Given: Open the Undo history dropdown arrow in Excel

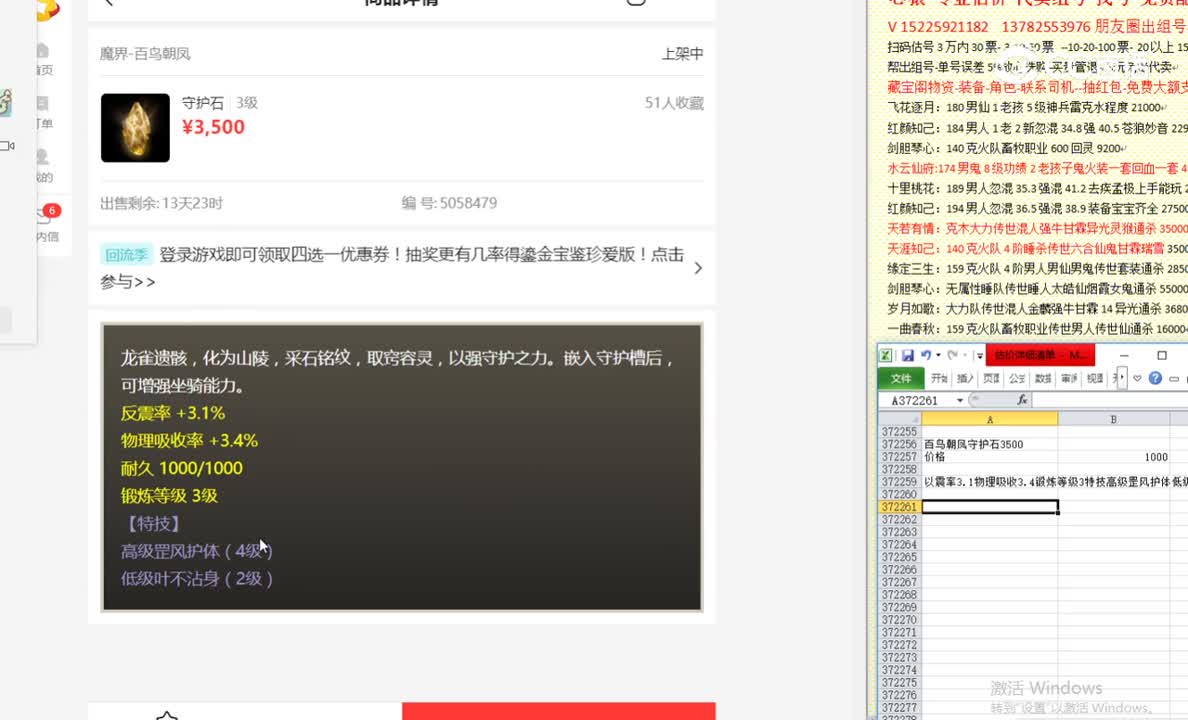Looking at the screenshot, I should pyautogui.click(x=938, y=355).
